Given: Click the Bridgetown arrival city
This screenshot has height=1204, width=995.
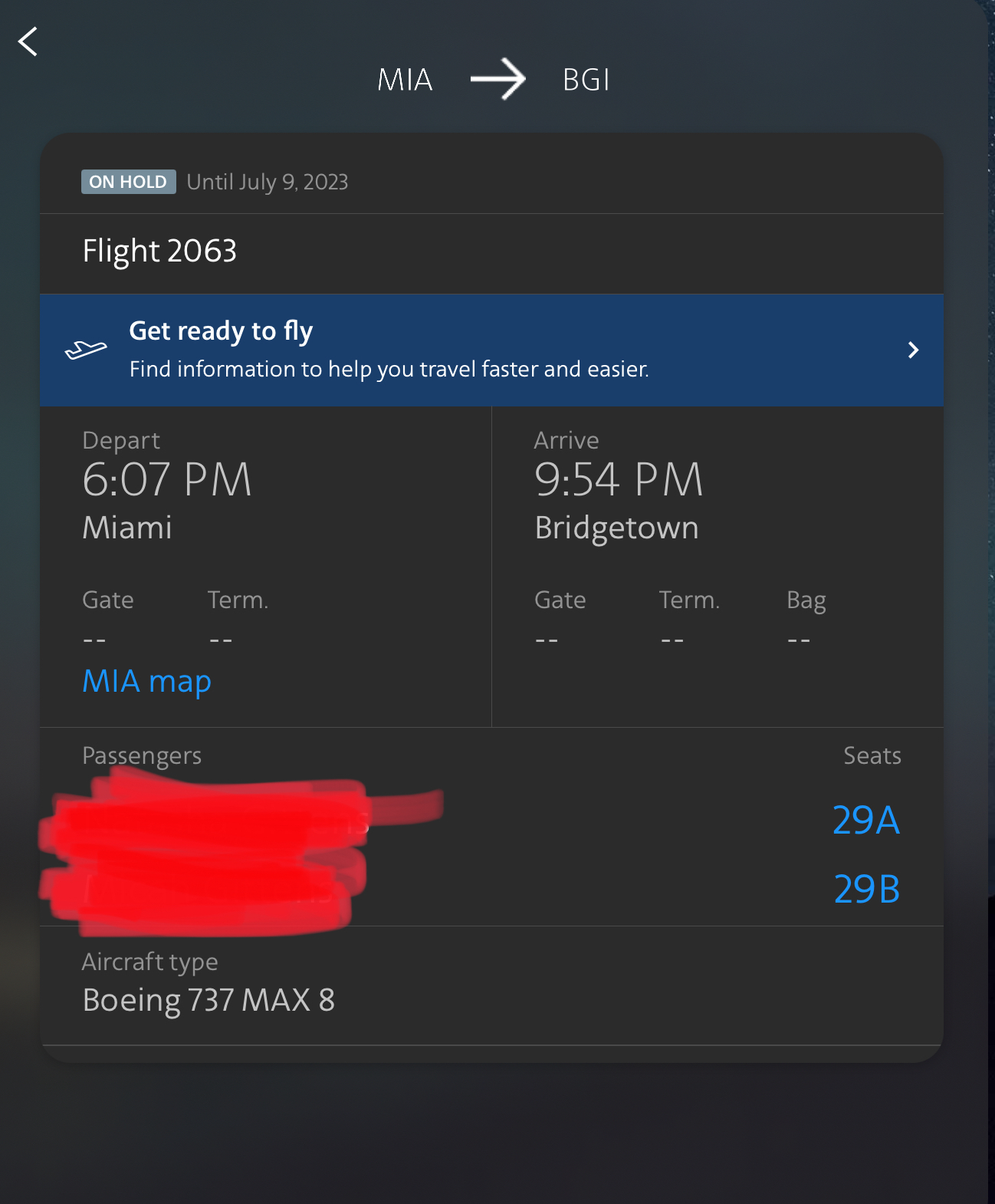Looking at the screenshot, I should [x=616, y=528].
